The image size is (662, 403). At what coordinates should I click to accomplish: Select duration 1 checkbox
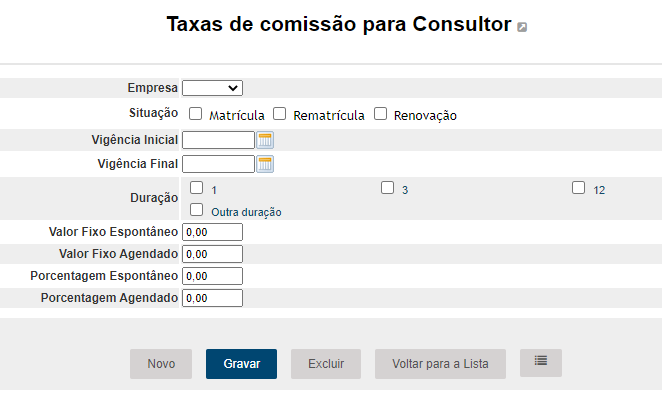[x=197, y=187]
